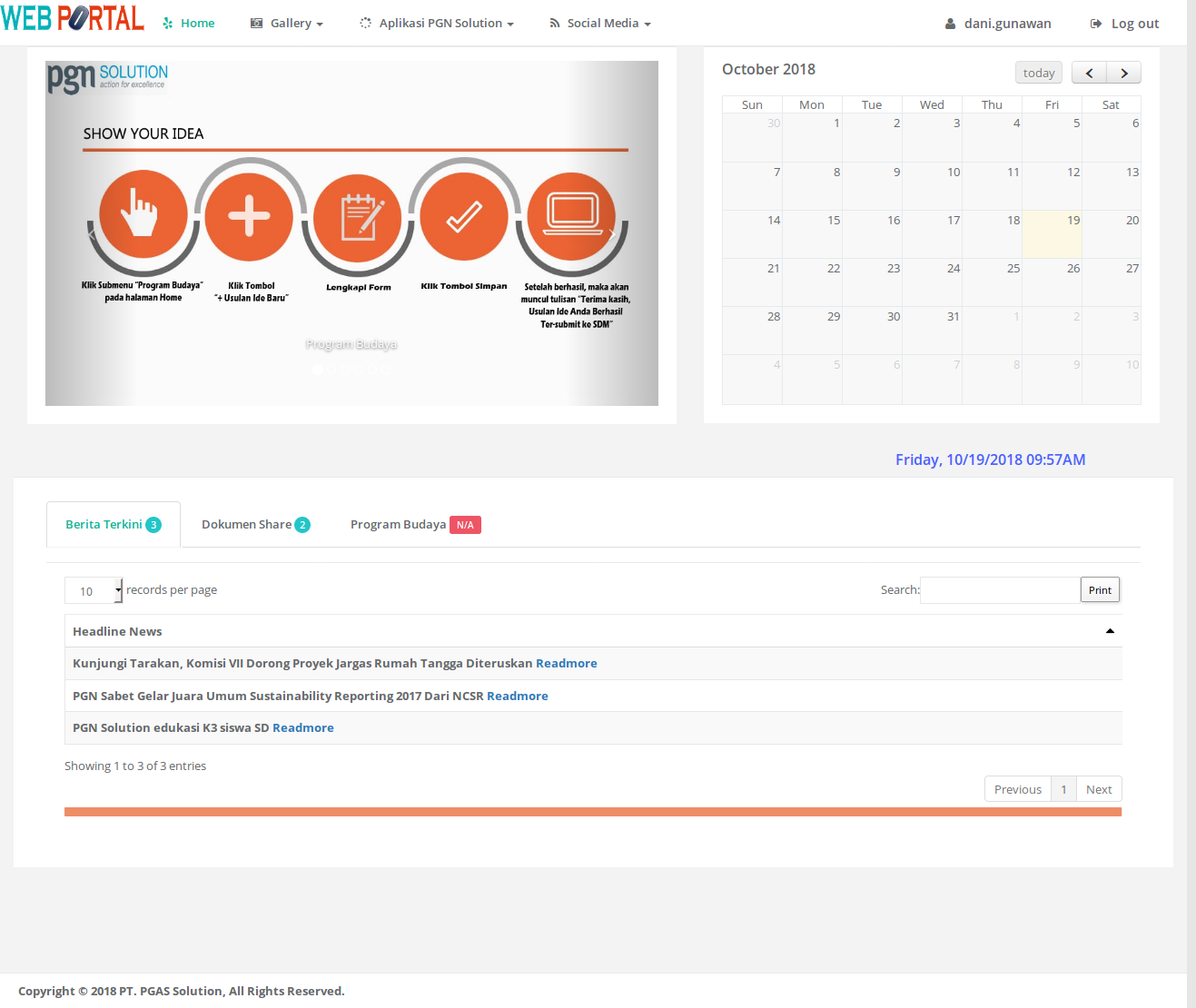This screenshot has height=1008, width=1196.
Task: Open the Gallery dropdown menu
Action: coord(287,24)
